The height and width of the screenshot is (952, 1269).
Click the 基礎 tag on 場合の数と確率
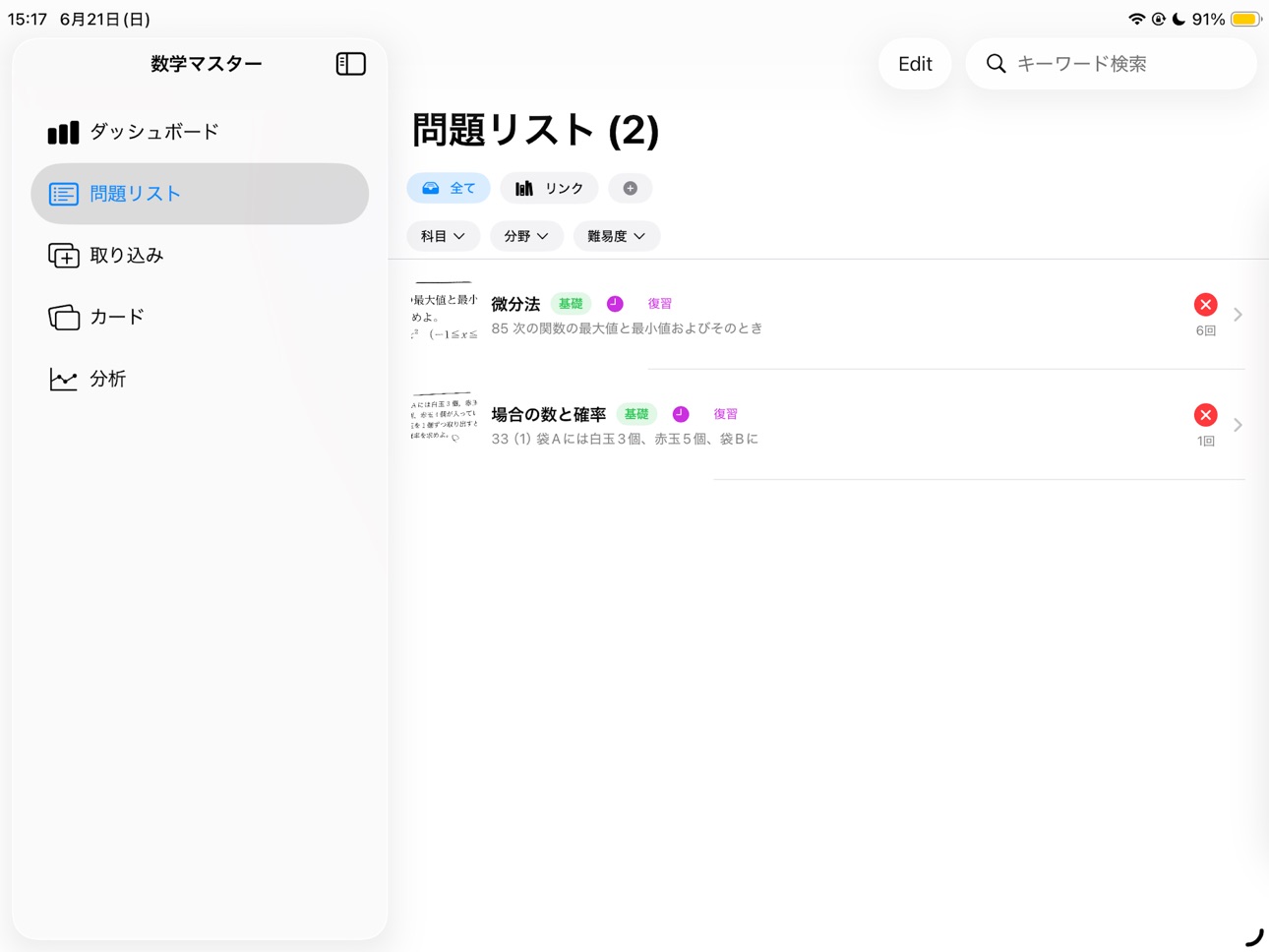[636, 414]
